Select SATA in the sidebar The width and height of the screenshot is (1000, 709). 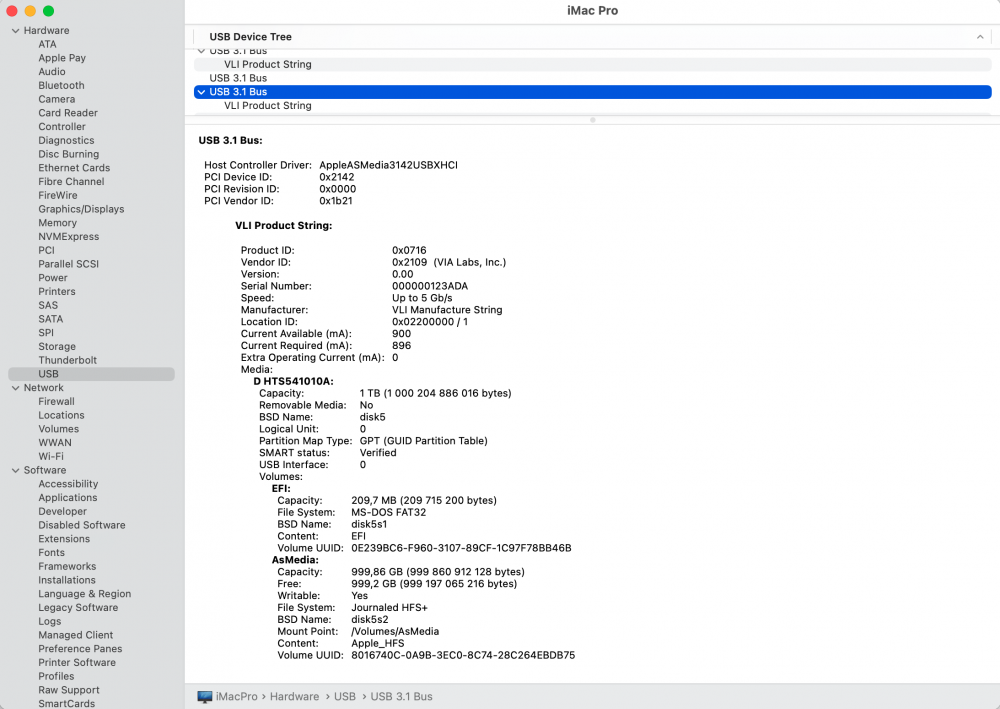click(x=50, y=319)
